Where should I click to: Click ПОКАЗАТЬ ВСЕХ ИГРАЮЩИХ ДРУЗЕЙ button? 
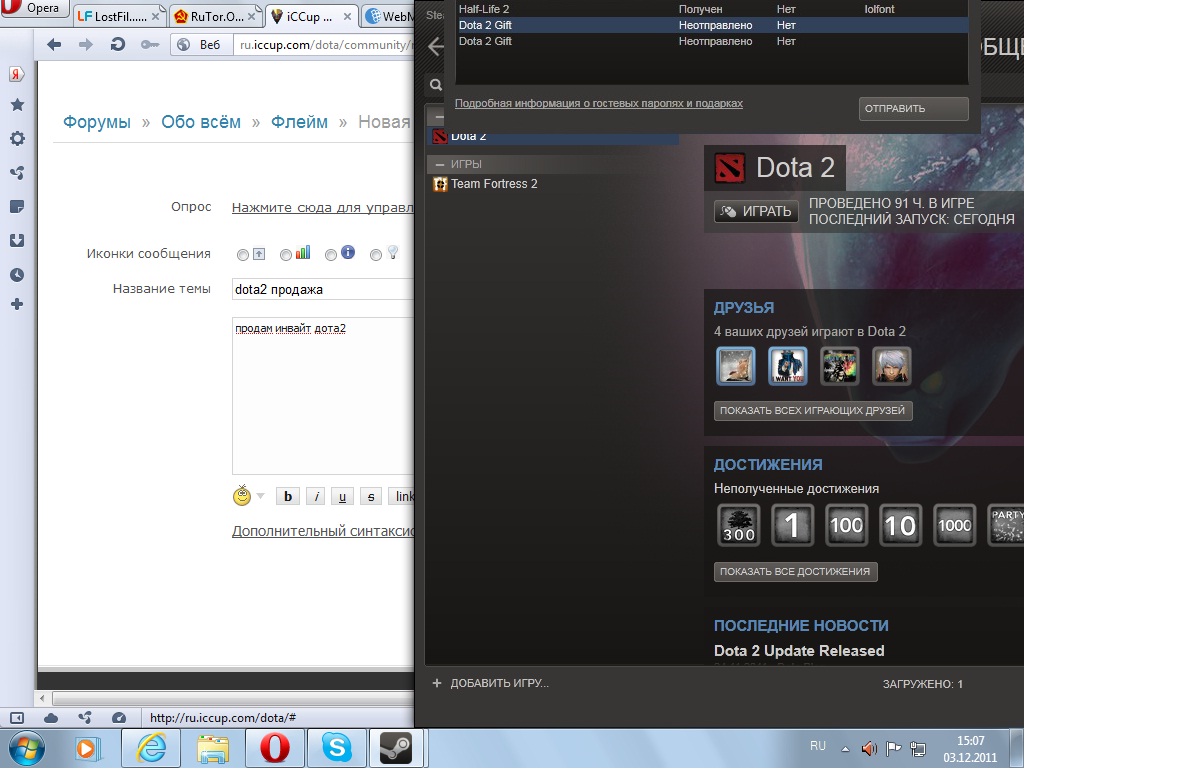(813, 411)
